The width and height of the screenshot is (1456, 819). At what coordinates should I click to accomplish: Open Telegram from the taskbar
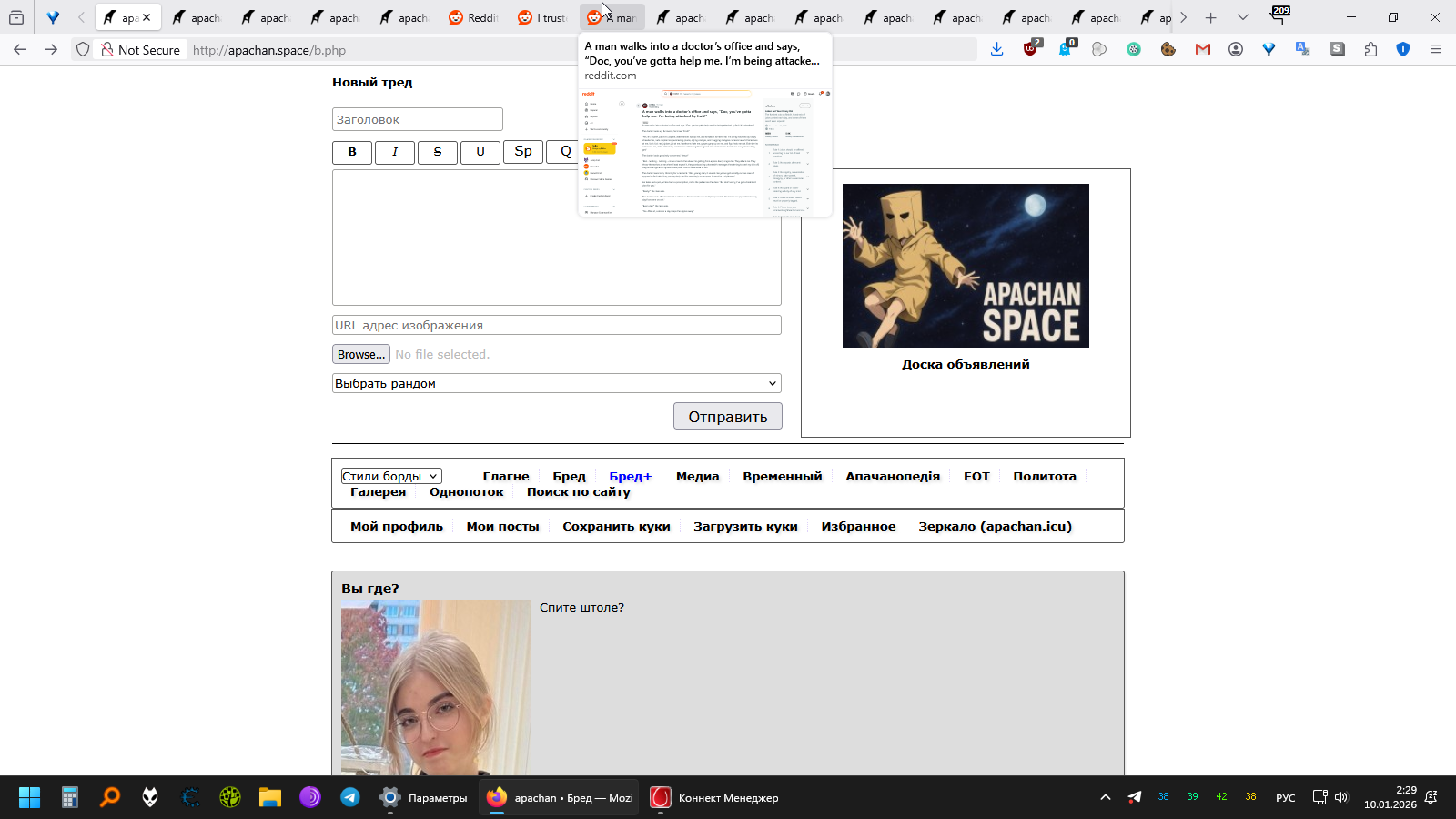click(x=350, y=797)
